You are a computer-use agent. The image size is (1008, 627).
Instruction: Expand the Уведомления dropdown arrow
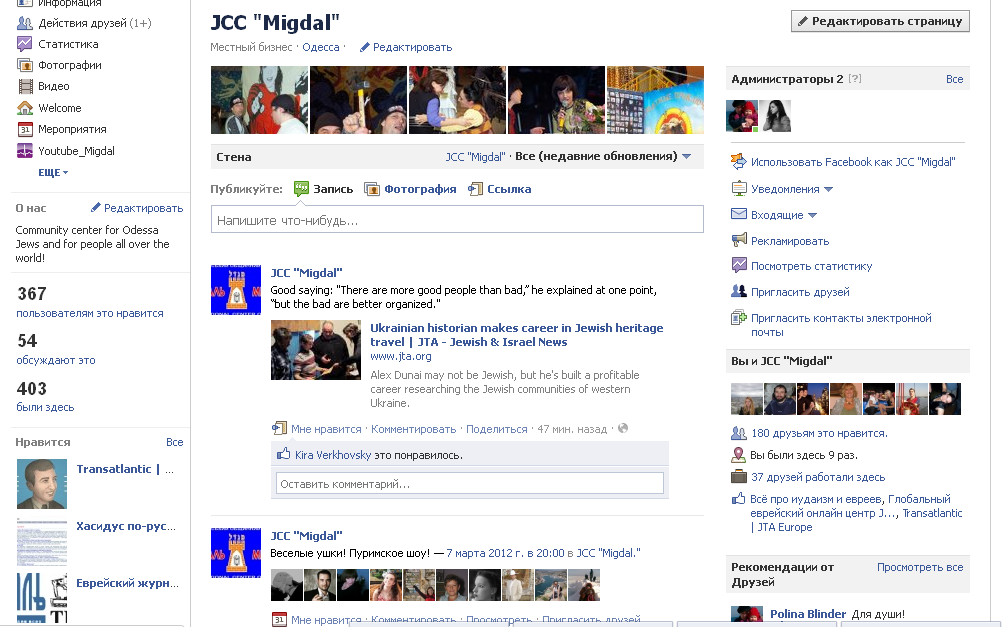pyautogui.click(x=828, y=189)
